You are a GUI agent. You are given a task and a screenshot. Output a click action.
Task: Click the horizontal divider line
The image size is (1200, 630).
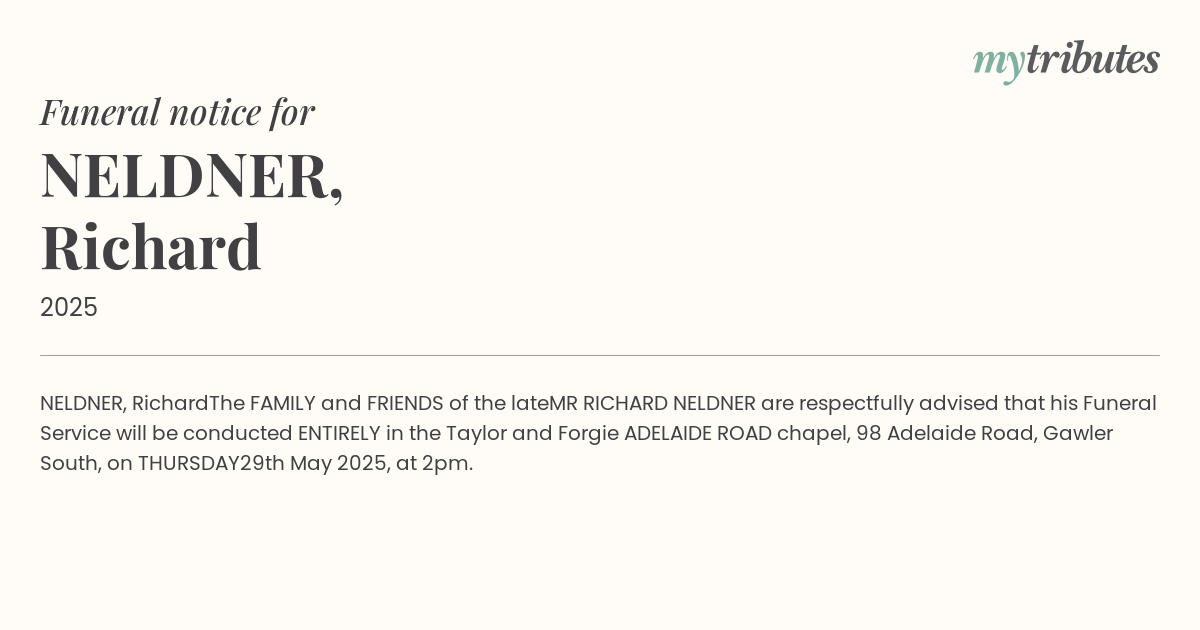click(600, 355)
